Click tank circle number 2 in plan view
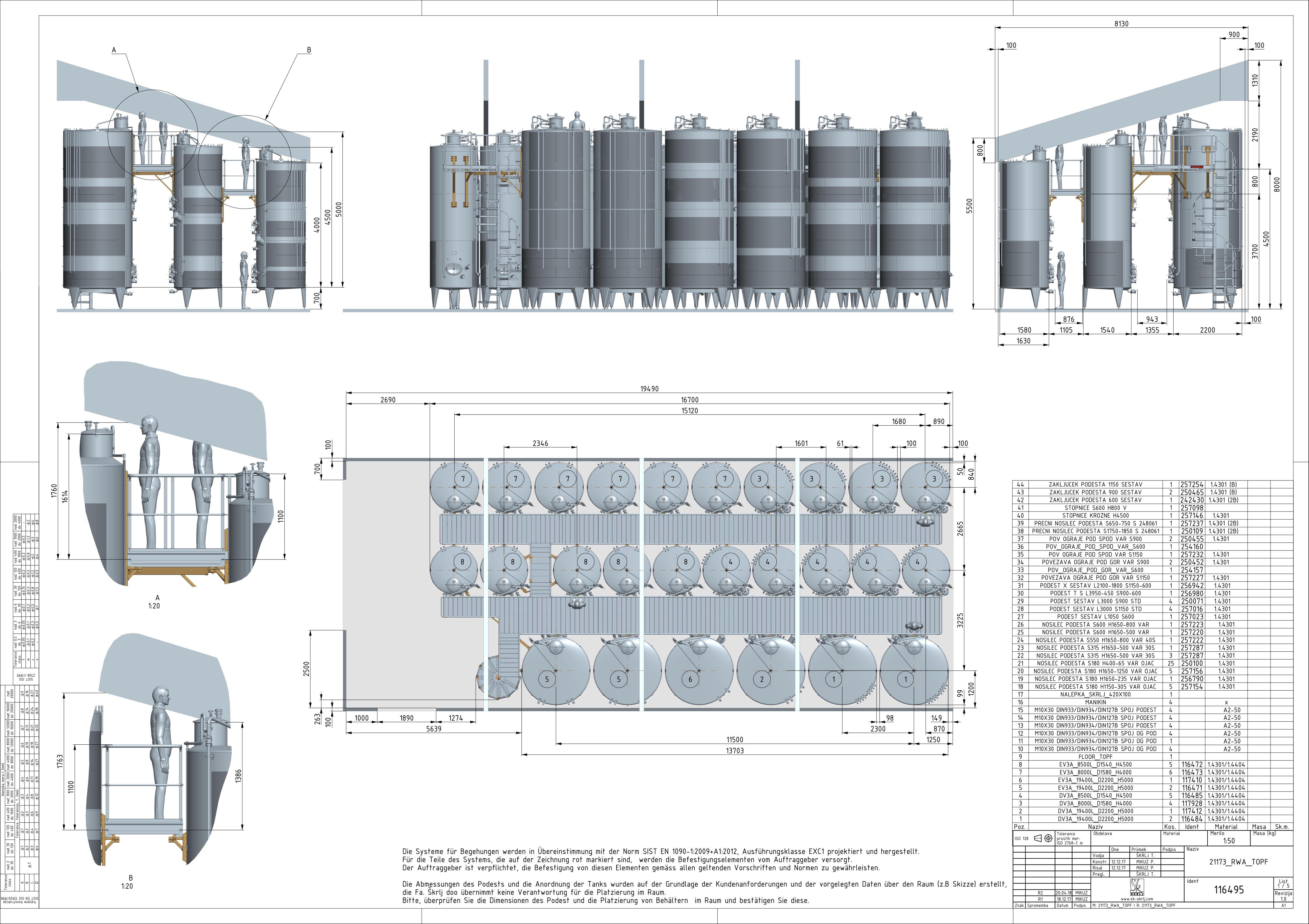Image resolution: width=1309 pixels, height=924 pixels. 762,679
